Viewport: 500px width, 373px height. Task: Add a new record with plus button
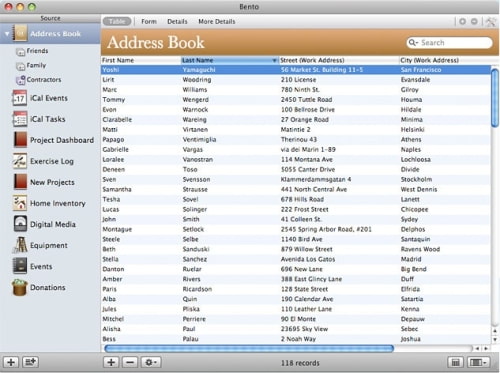coord(111,362)
